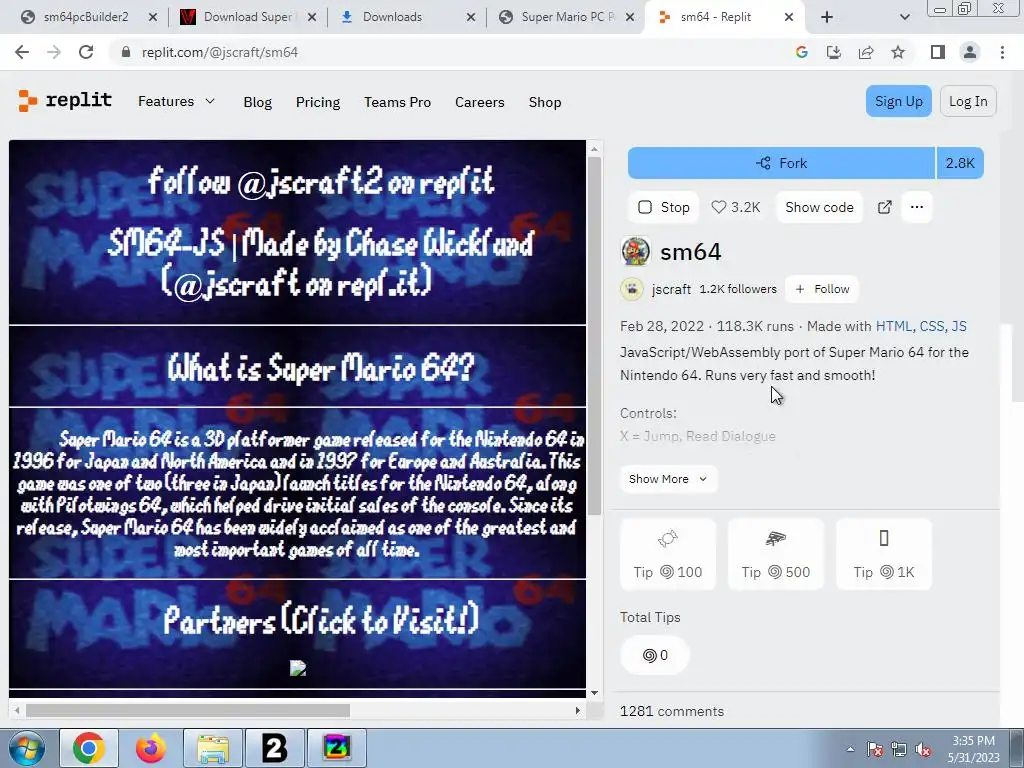Click the HTML, CSS, JS link
1024x768 pixels.
click(921, 326)
